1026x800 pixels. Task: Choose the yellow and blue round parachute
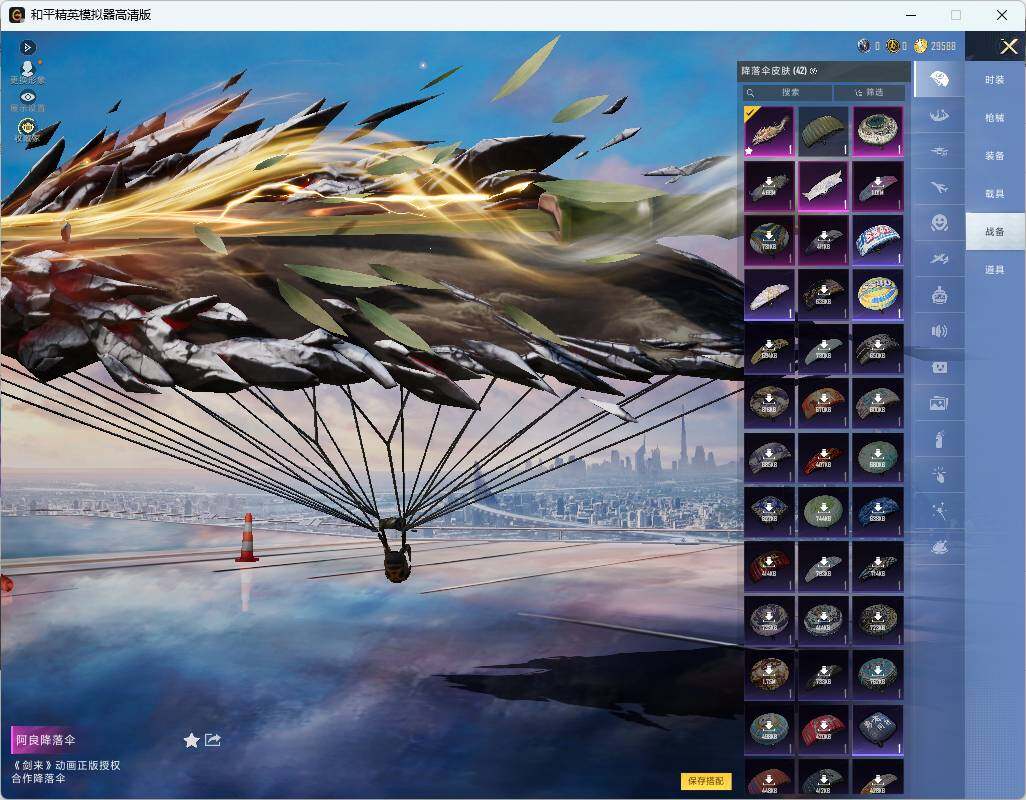(877, 295)
